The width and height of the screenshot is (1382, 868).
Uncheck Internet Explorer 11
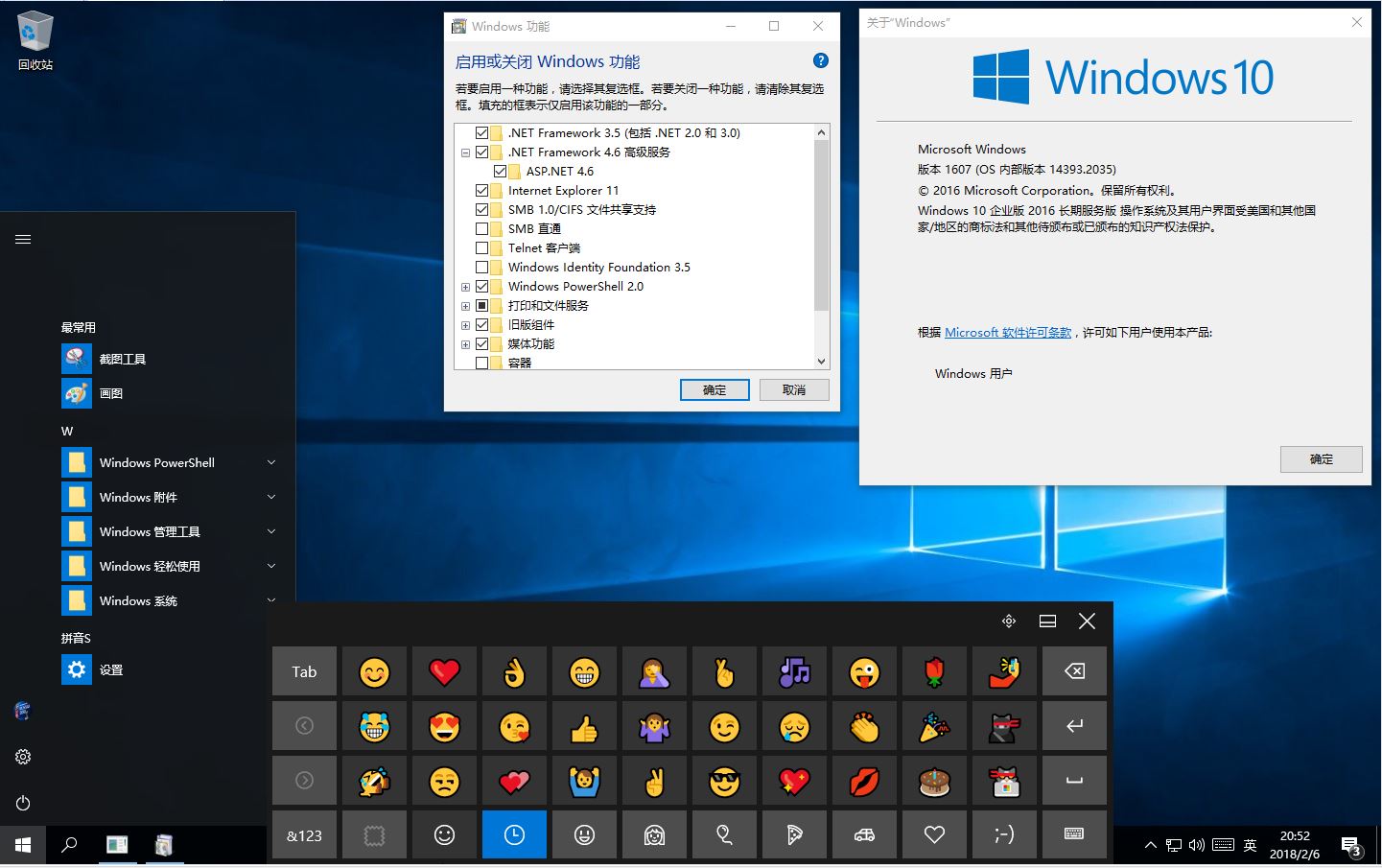tap(481, 190)
